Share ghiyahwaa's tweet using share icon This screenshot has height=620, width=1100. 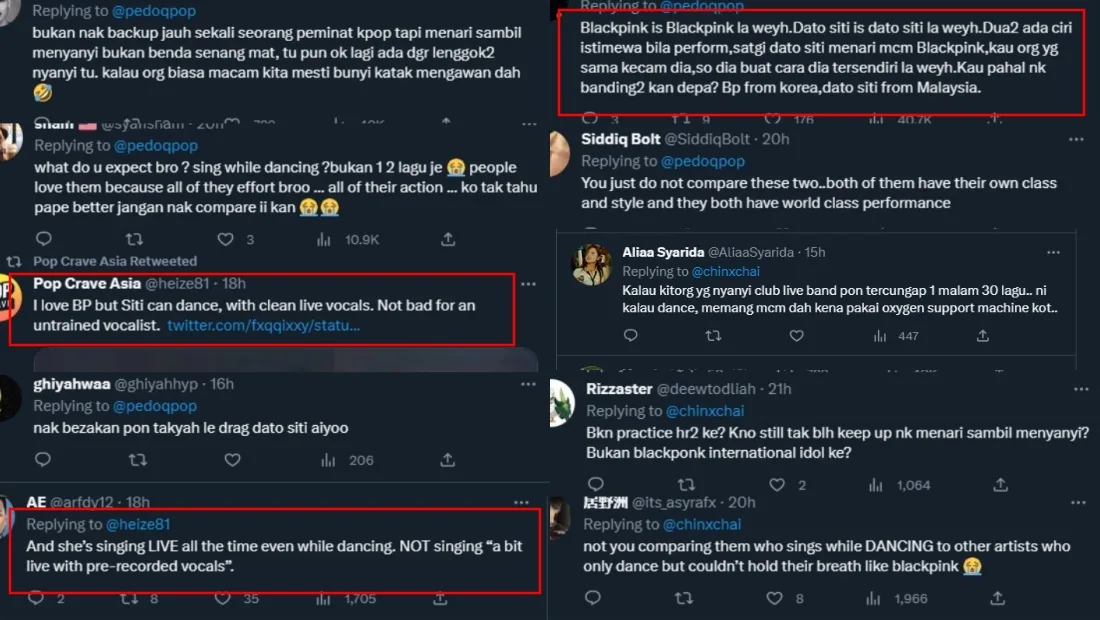[448, 460]
